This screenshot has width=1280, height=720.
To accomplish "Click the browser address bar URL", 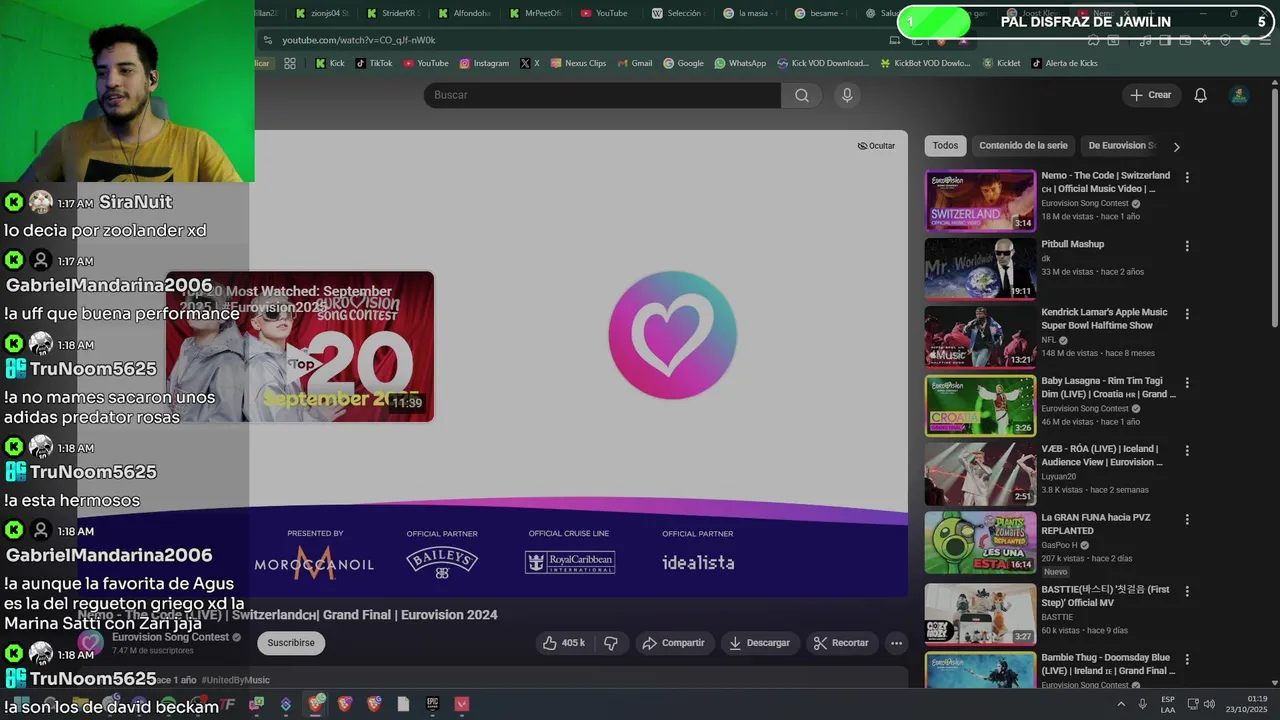I will click(359, 40).
